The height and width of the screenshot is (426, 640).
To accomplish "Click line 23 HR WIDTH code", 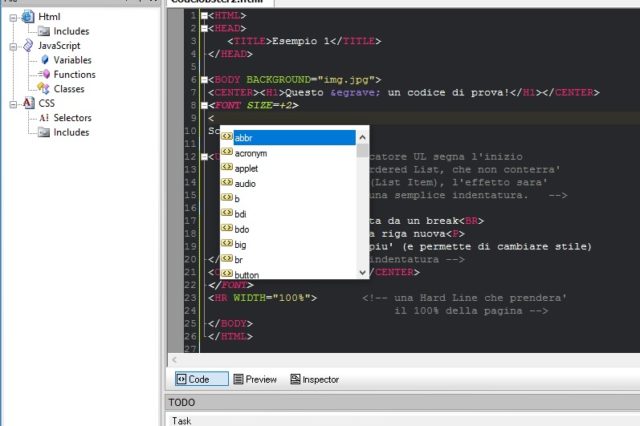I will pos(262,298).
